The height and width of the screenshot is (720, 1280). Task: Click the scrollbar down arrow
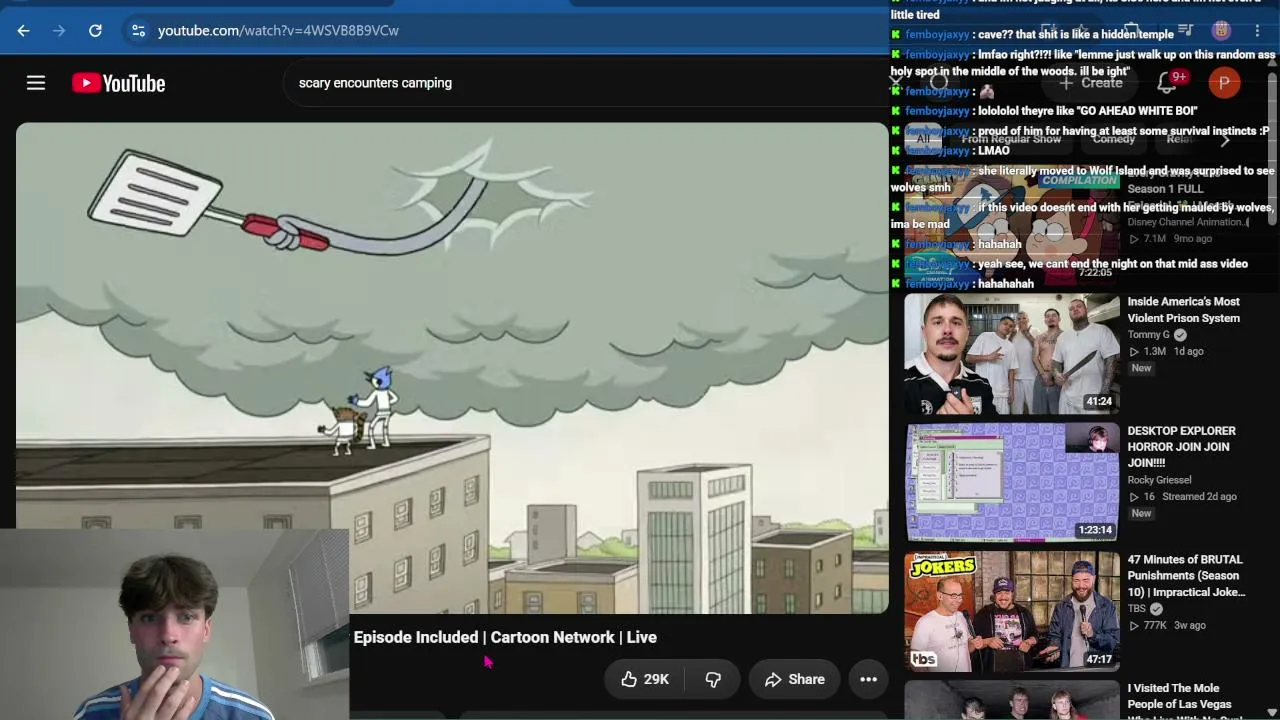(x=1272, y=711)
